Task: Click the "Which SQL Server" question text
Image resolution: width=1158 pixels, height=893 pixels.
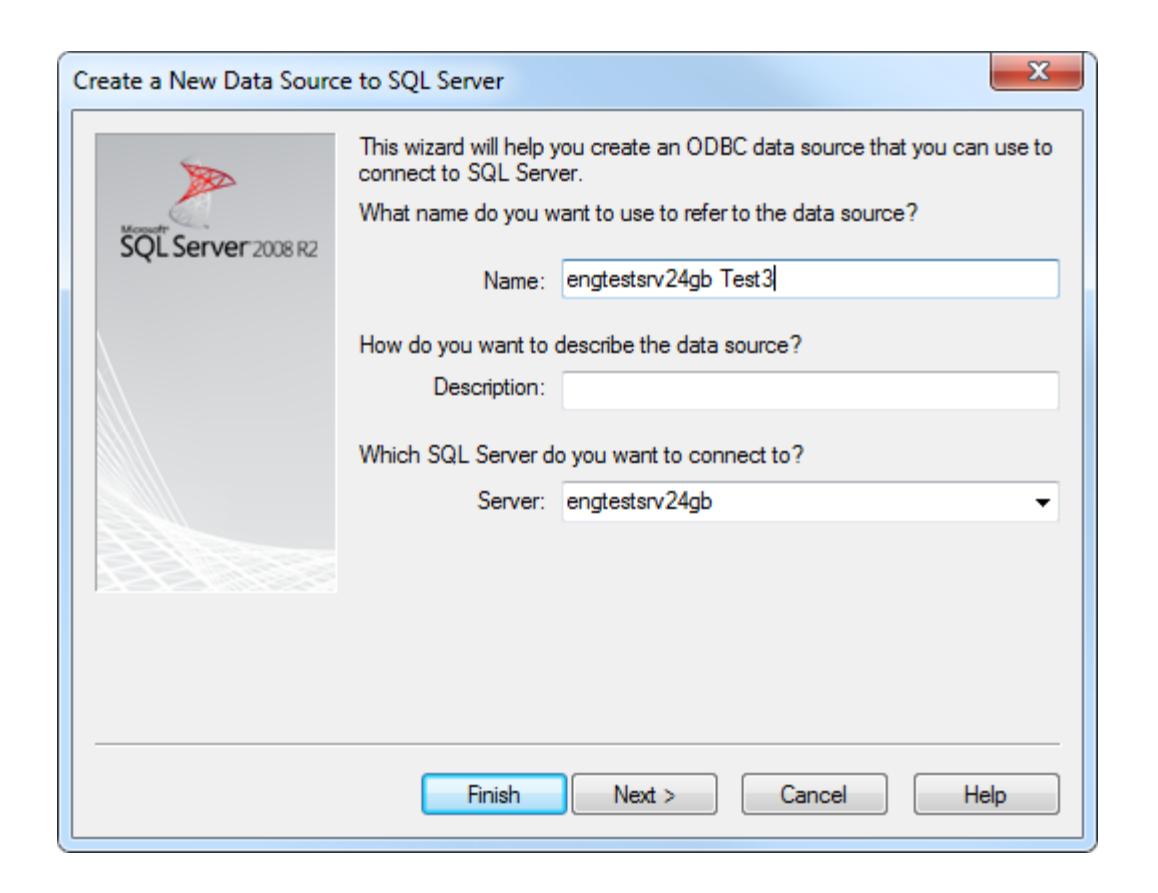Action: tap(581, 455)
